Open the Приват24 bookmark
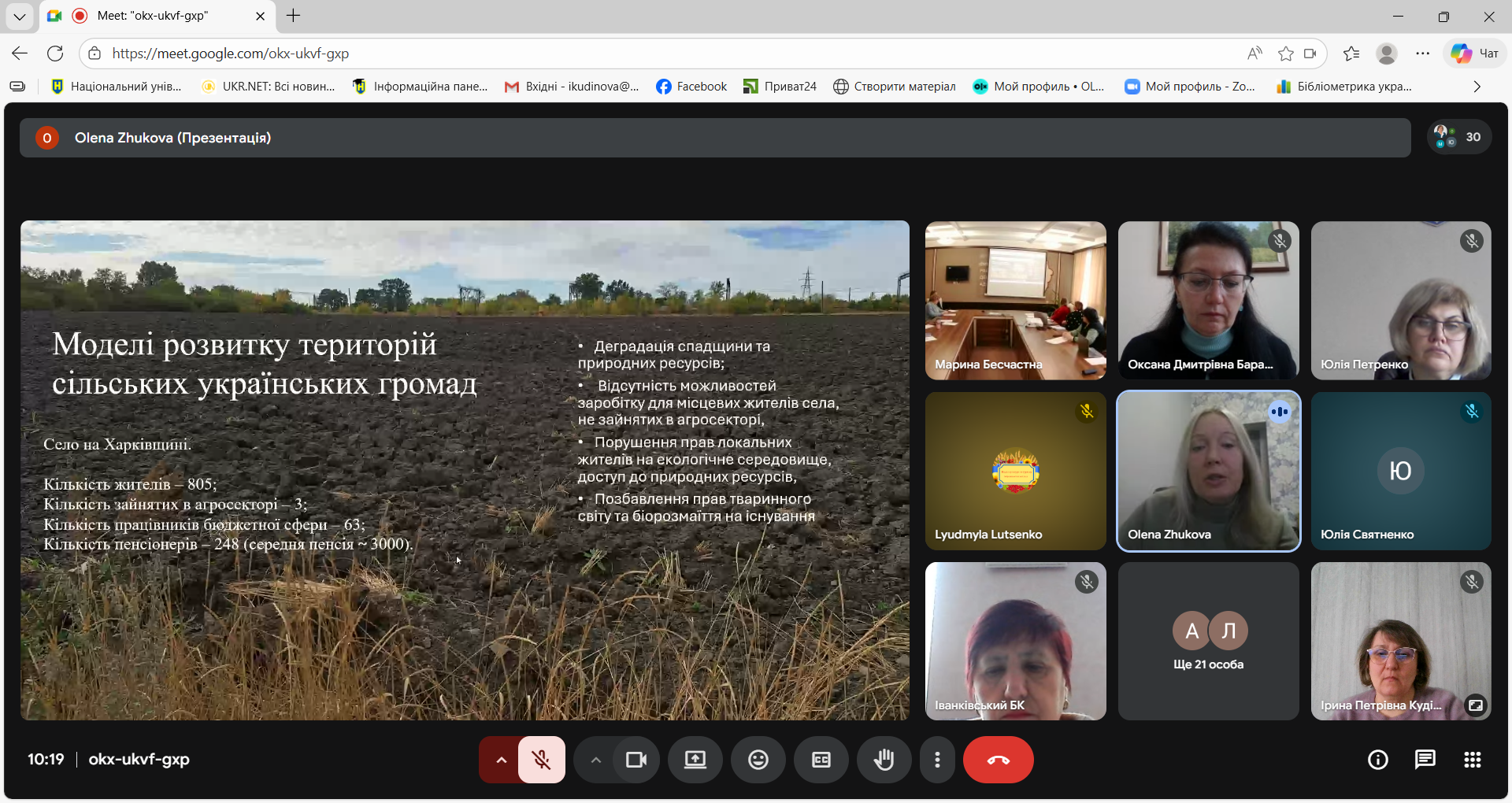 pos(780,87)
